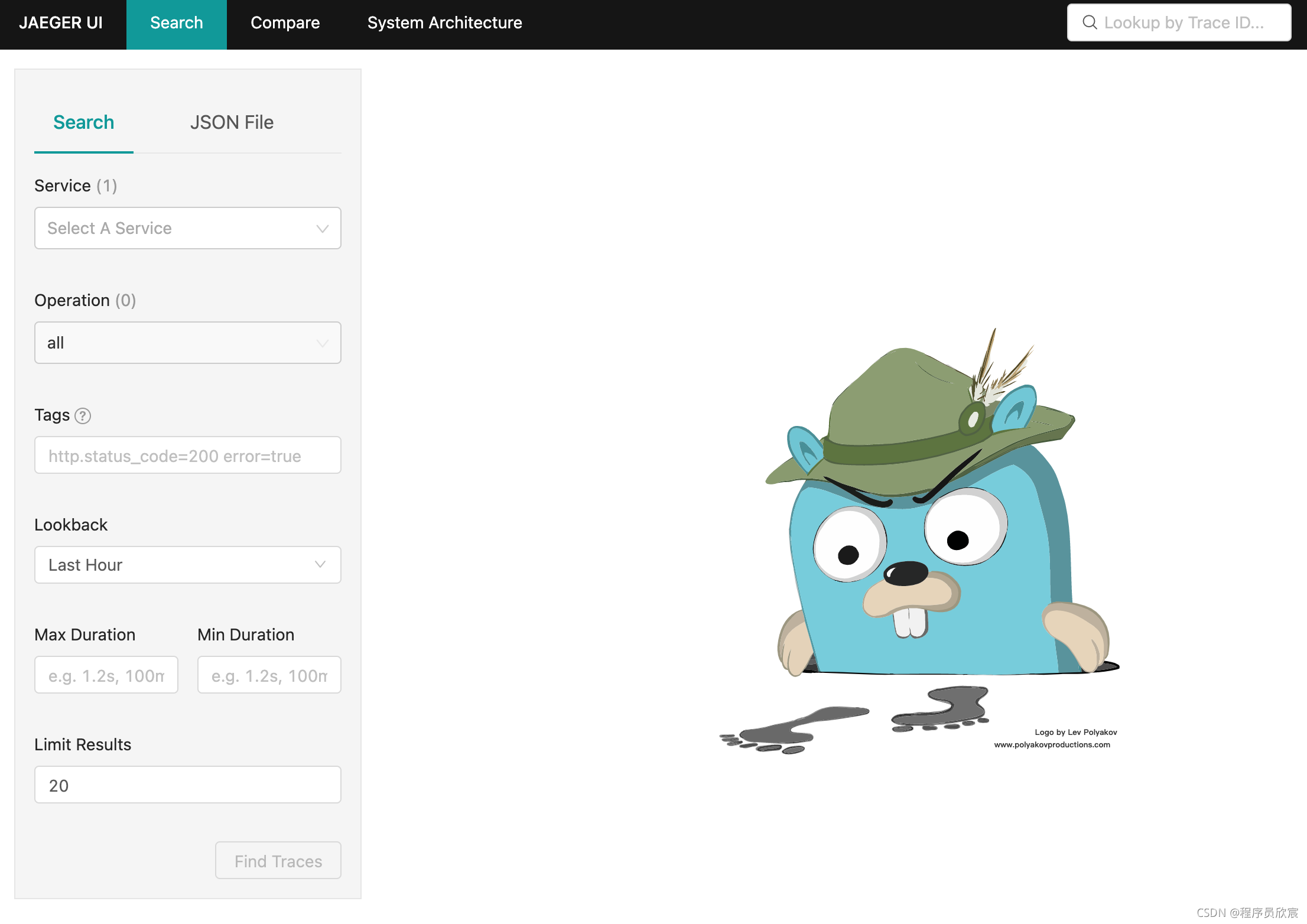This screenshot has width=1307, height=924.
Task: Click the Service dropdown chevron arrow
Action: point(322,229)
